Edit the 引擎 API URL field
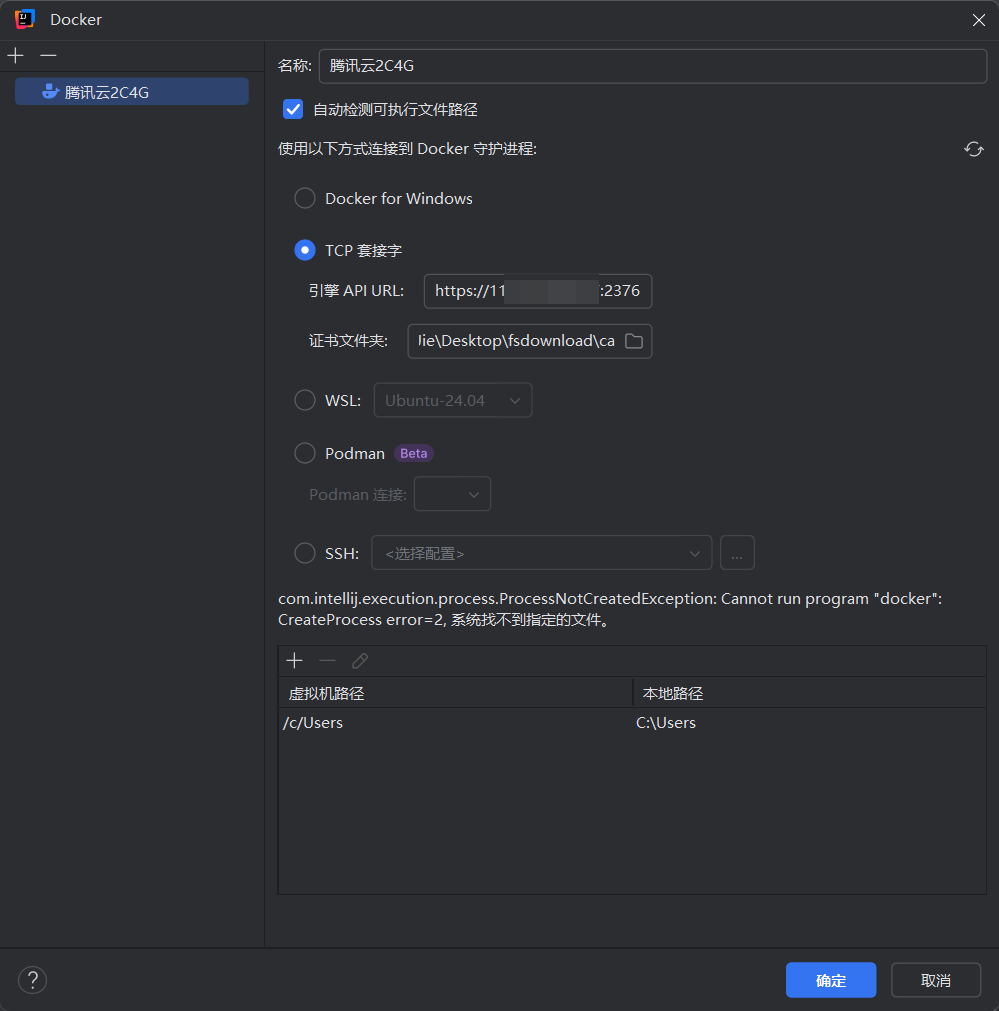This screenshot has width=999, height=1011. pos(537,291)
